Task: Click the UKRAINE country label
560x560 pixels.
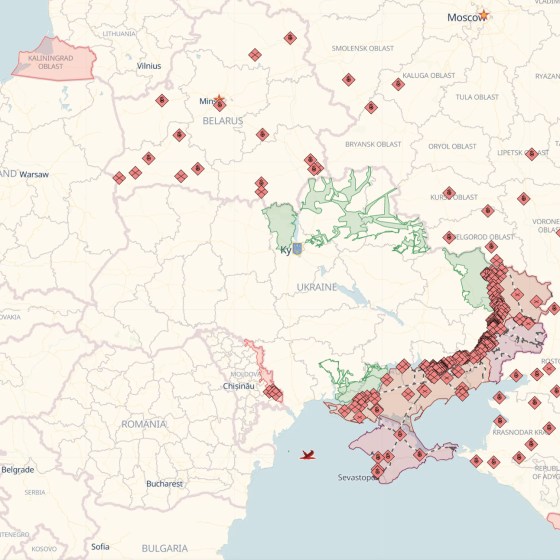Action: click(317, 287)
